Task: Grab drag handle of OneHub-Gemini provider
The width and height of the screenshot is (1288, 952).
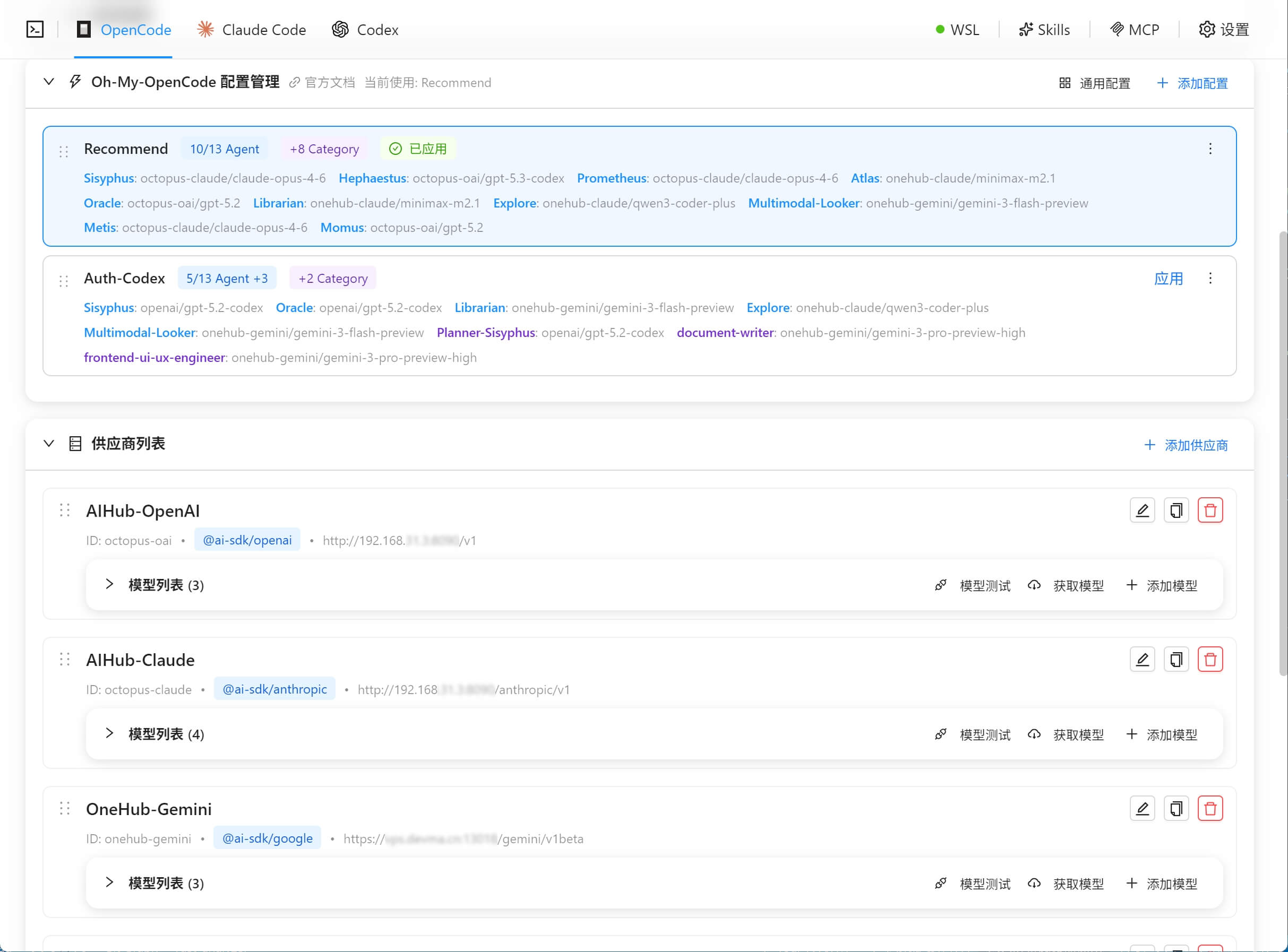Action: 65,809
